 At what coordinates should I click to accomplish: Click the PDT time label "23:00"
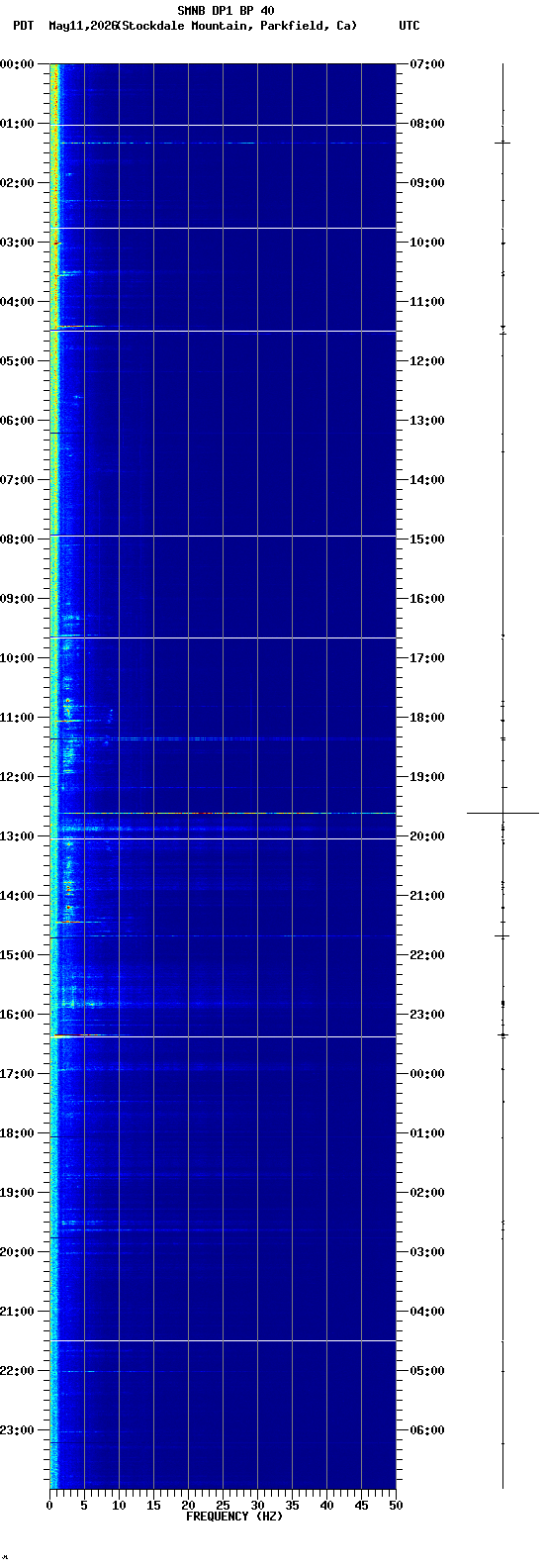click(x=18, y=1430)
